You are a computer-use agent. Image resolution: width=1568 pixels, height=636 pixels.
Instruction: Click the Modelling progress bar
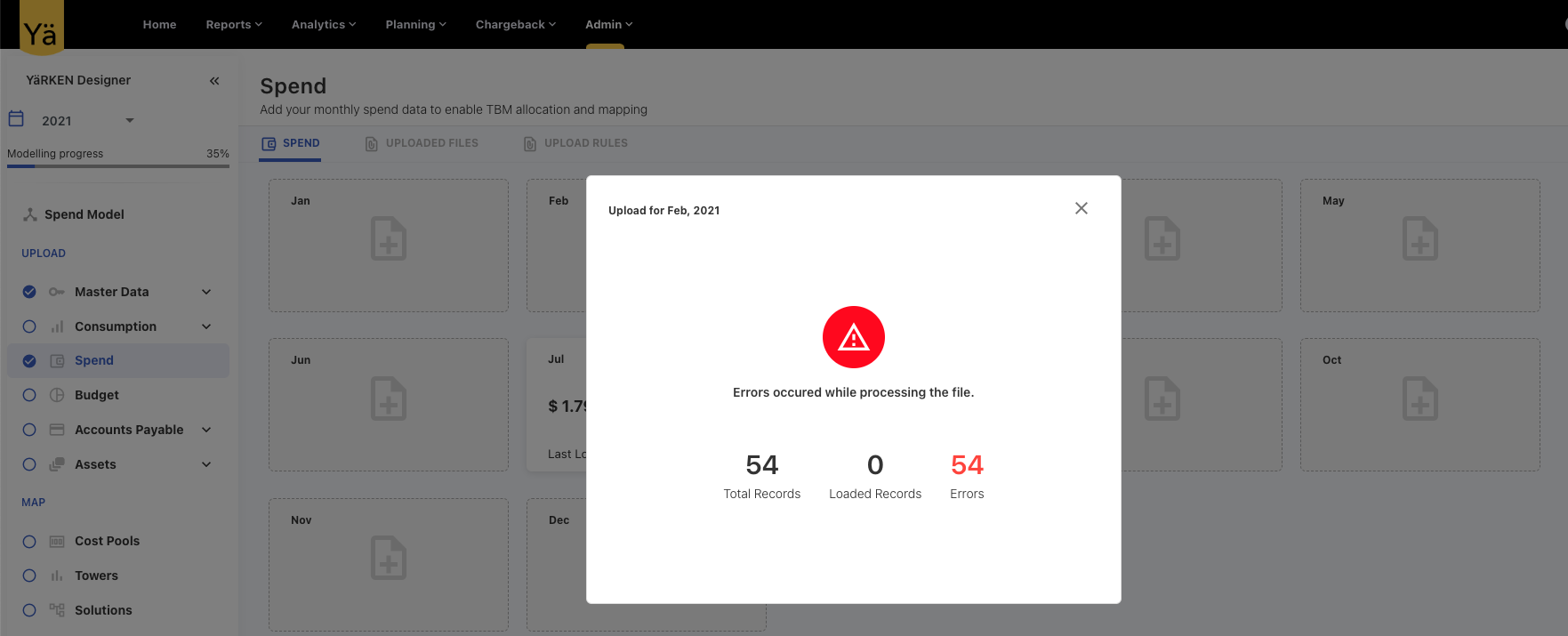[117, 165]
